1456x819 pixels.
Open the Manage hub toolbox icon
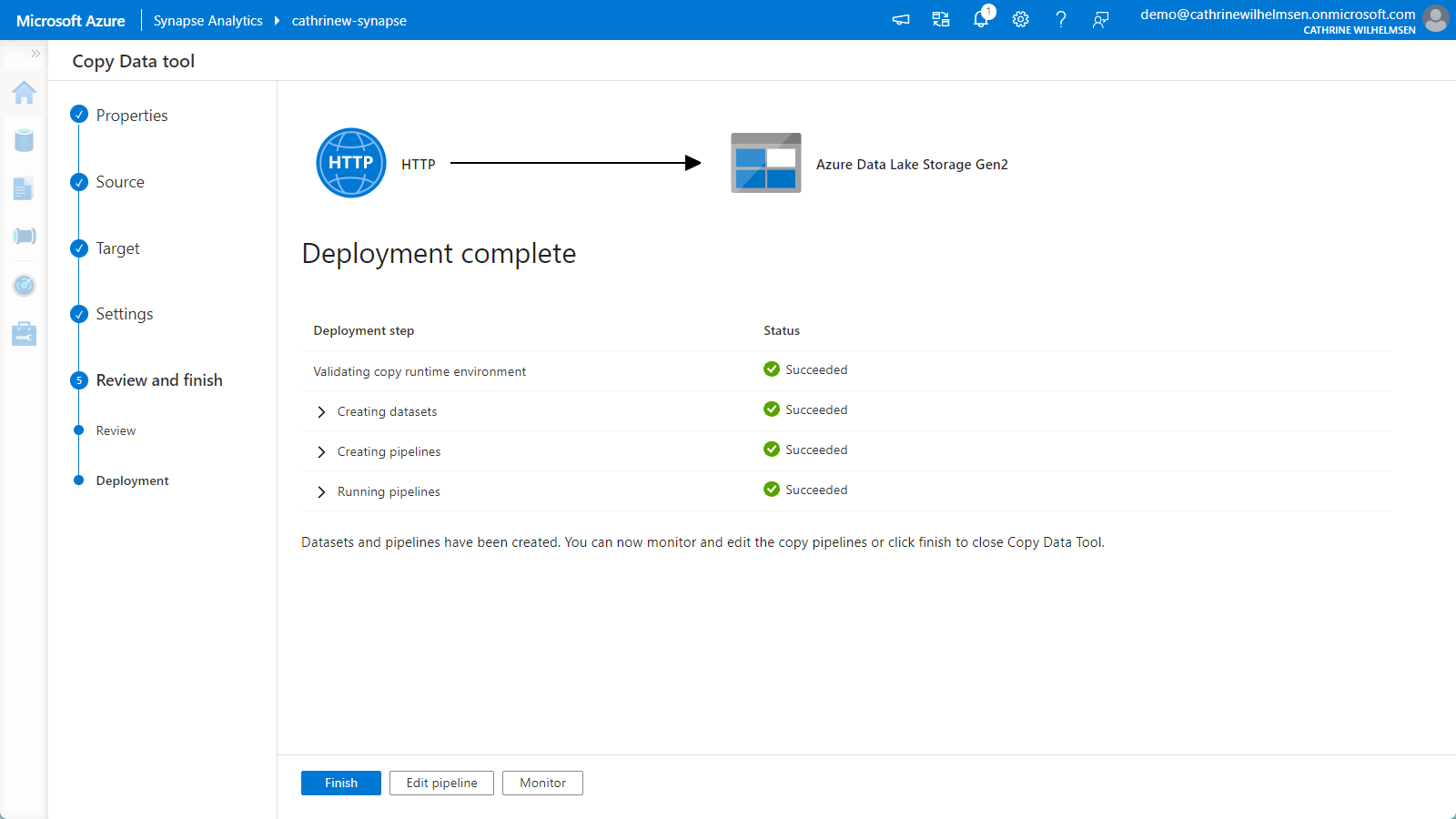click(x=25, y=334)
